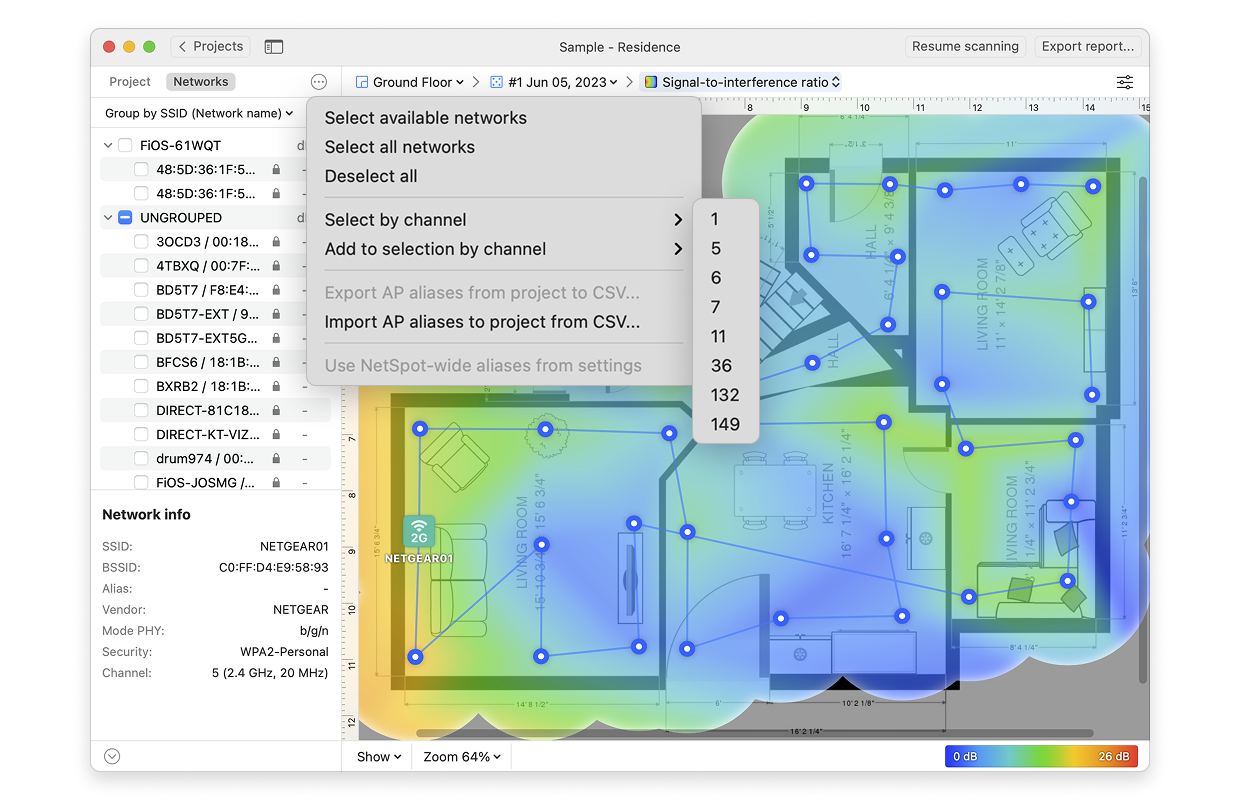Click lock icon beside 3OCD3 network
The width and height of the screenshot is (1240, 800).
coord(276,242)
